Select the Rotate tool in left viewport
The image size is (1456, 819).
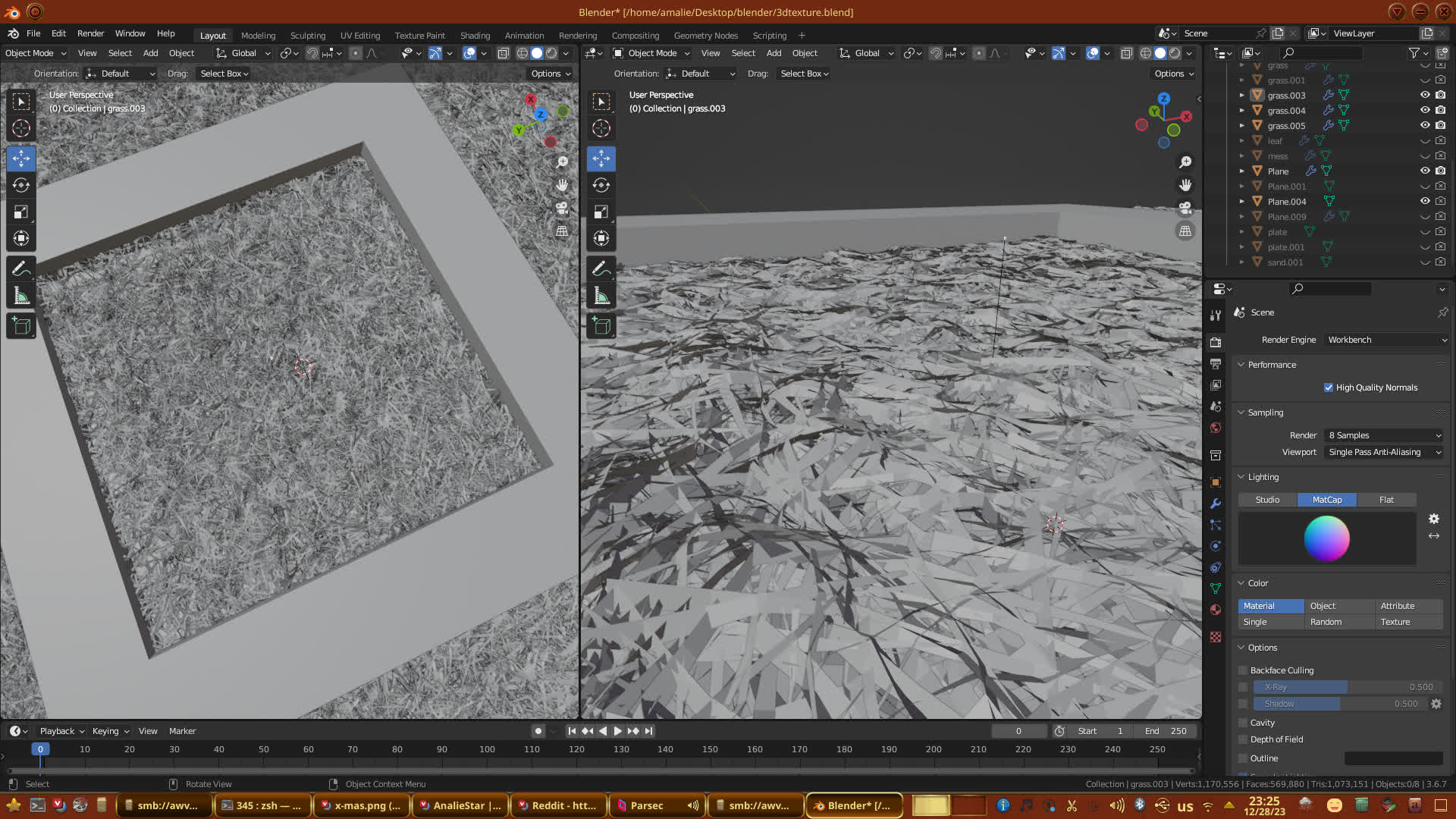tap(21, 185)
